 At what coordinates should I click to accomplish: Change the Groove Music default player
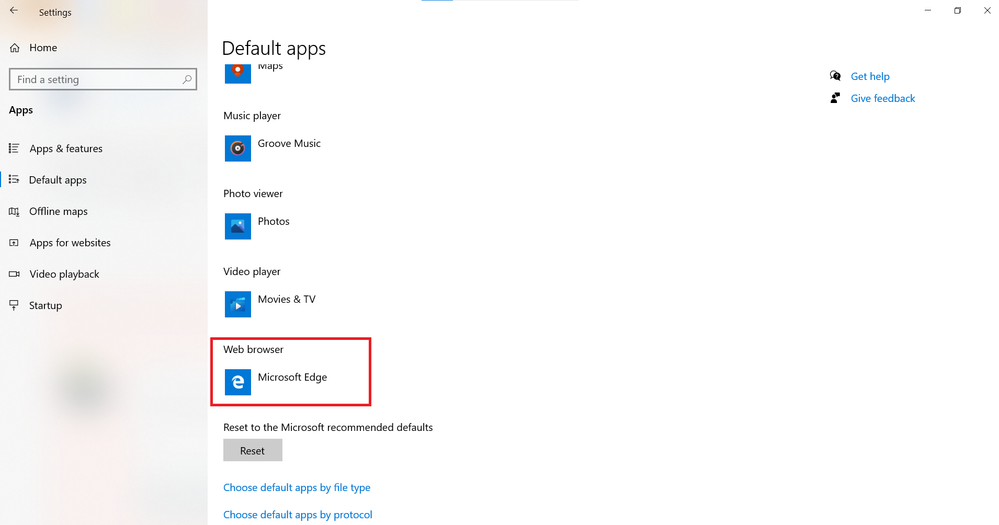289,143
